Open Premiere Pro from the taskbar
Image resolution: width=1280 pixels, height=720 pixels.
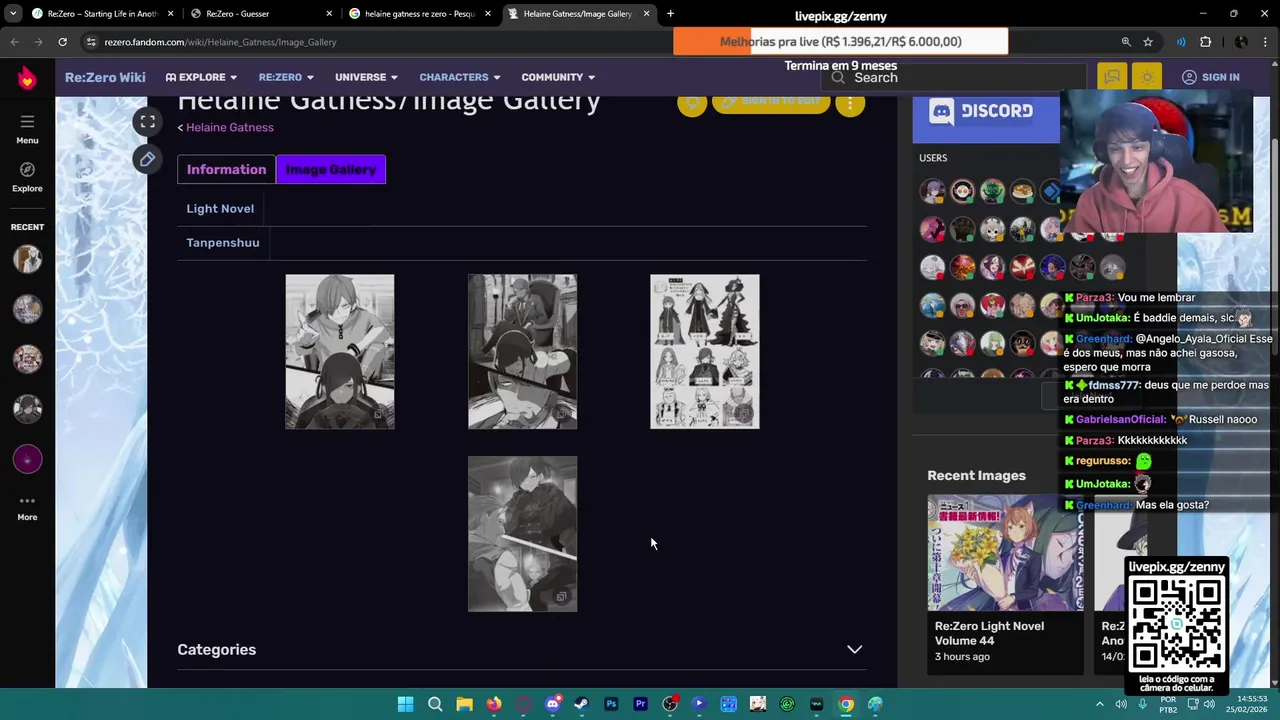[x=640, y=704]
